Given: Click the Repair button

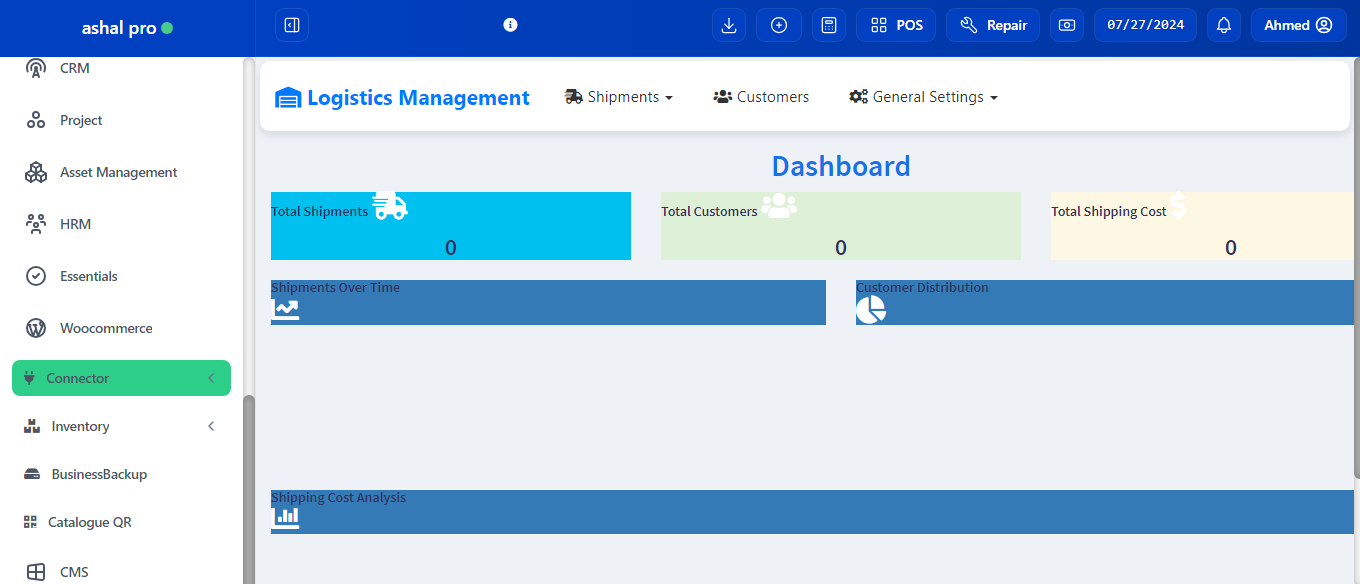Looking at the screenshot, I should (x=993, y=25).
